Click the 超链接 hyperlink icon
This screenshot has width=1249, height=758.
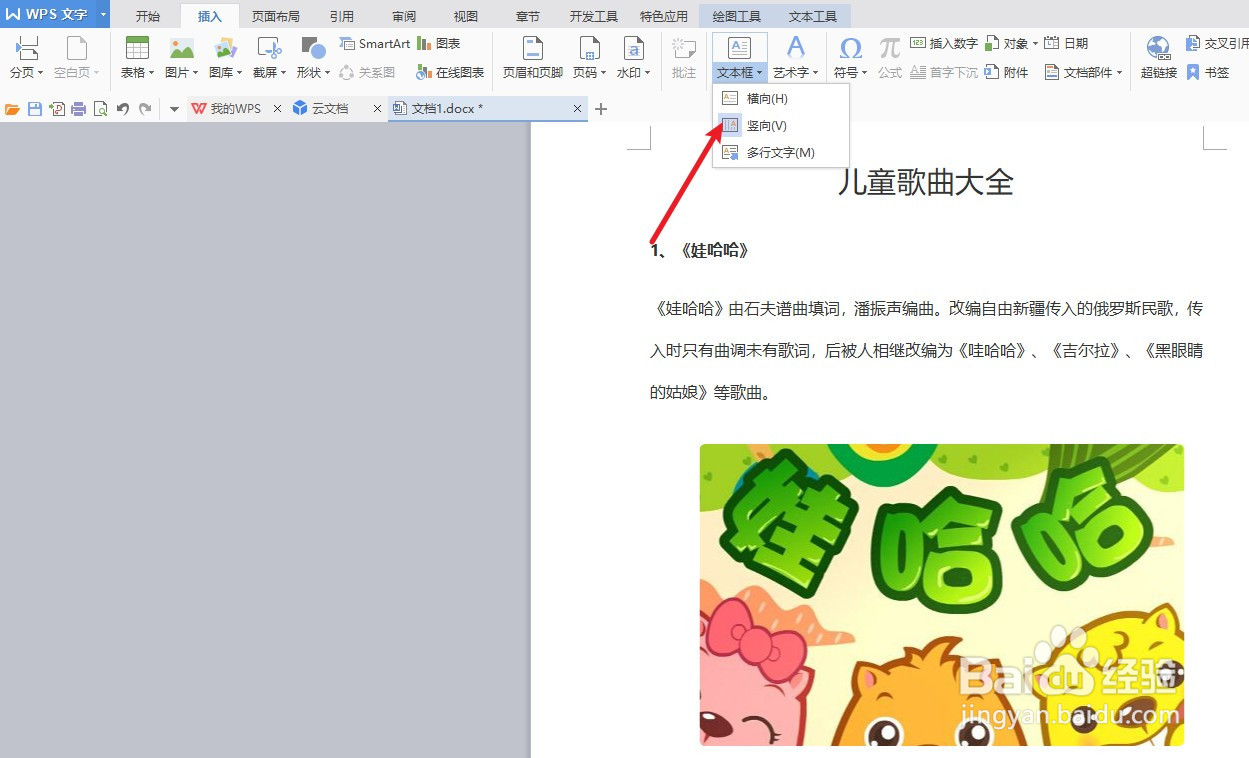[1158, 48]
